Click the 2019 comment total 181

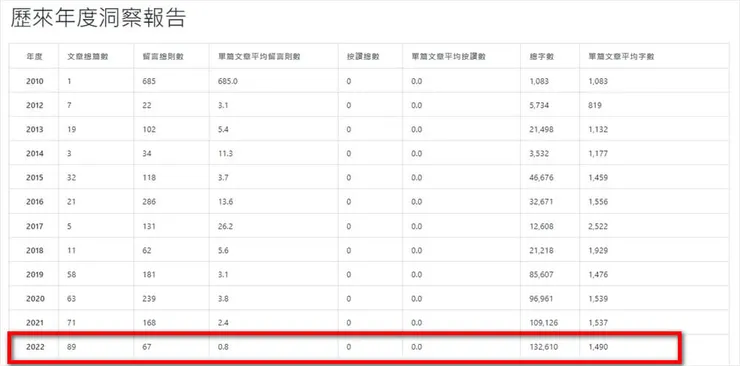point(149,274)
